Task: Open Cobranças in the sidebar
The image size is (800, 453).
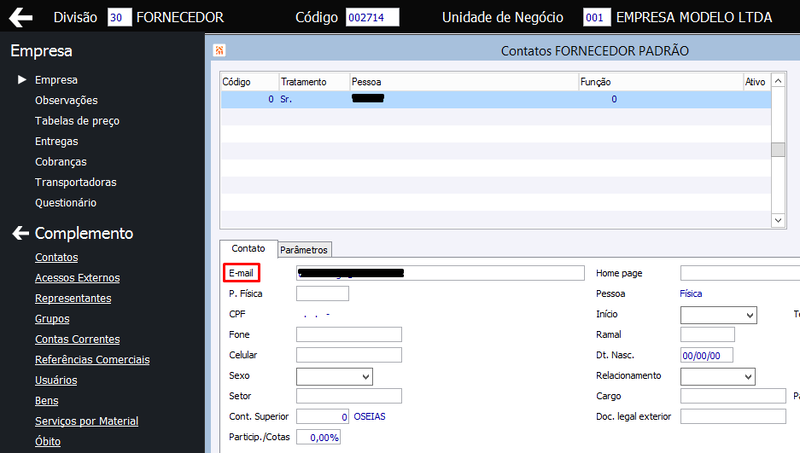Action: (x=61, y=162)
